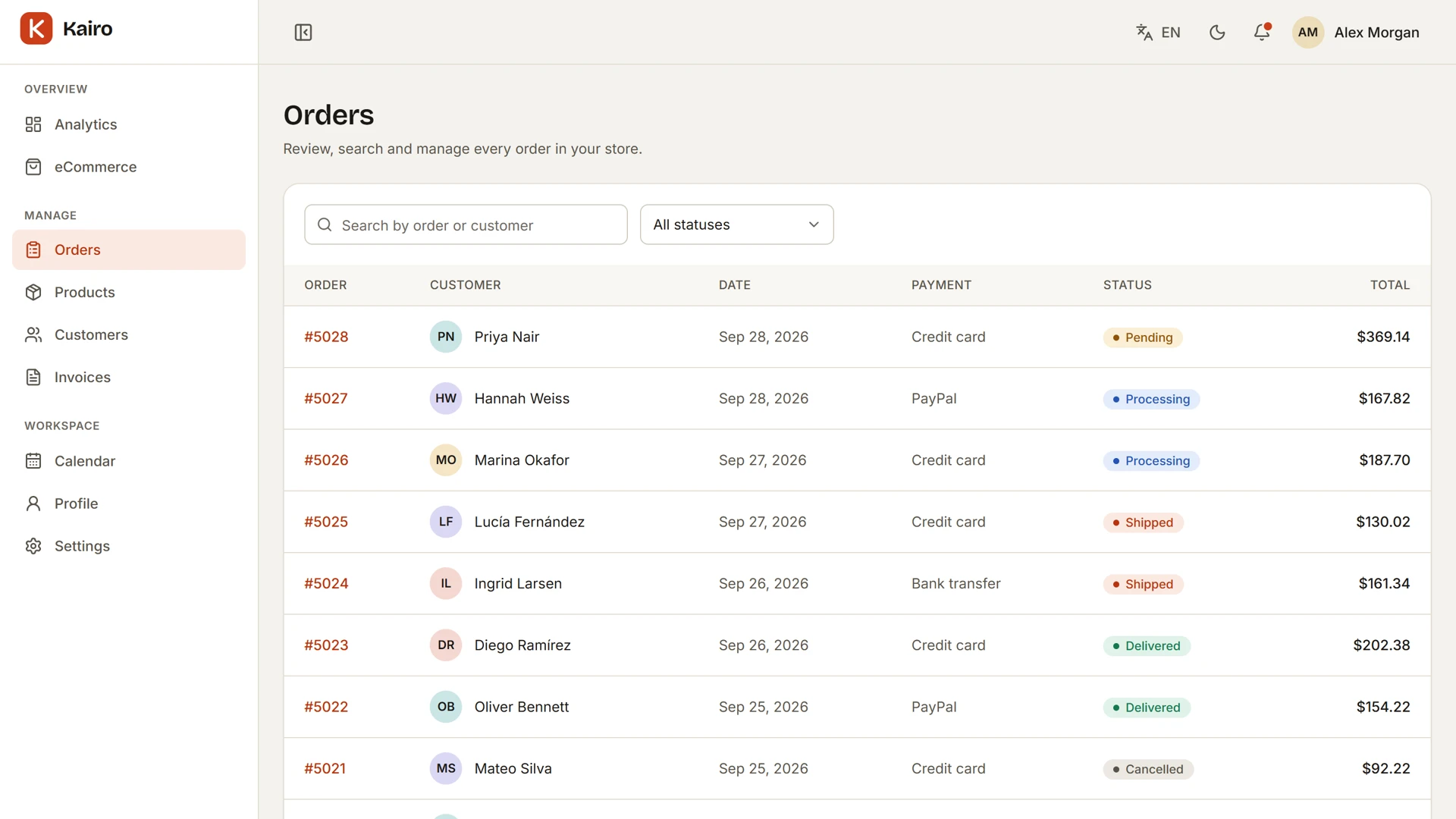Collapse the sidebar with the panel icon
Viewport: 1456px width, 819px height.
point(303,33)
